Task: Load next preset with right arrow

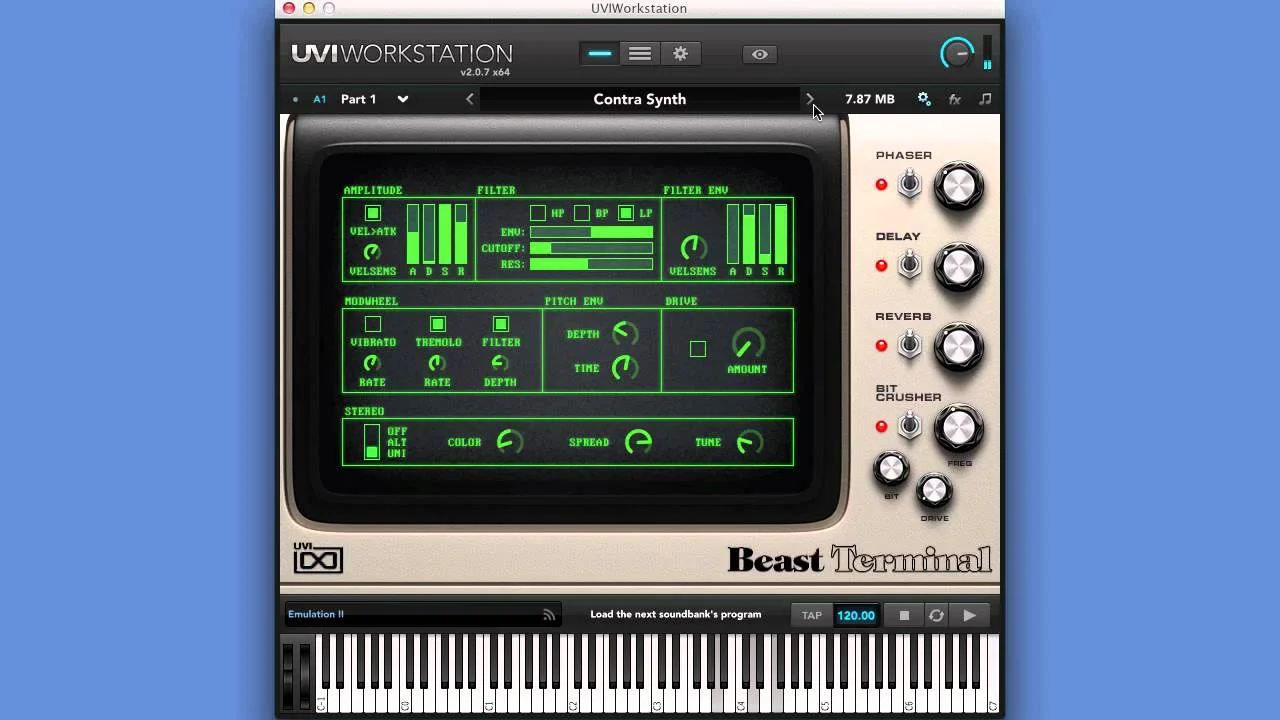Action: pos(810,99)
